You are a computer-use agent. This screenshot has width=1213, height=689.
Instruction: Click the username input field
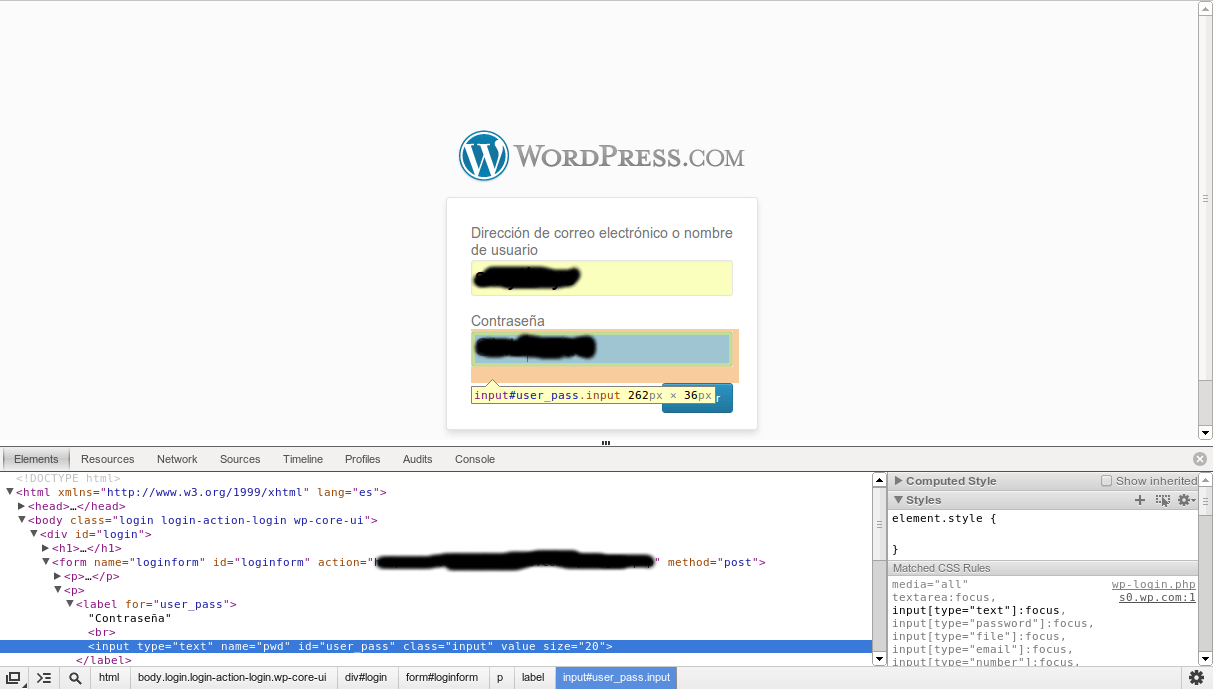(x=601, y=278)
